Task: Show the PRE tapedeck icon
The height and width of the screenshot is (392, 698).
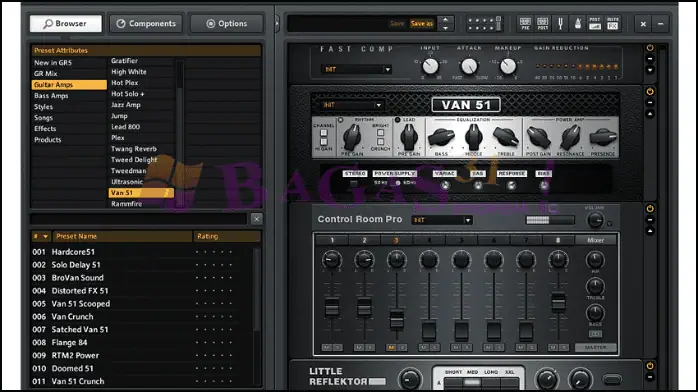Action: click(525, 24)
